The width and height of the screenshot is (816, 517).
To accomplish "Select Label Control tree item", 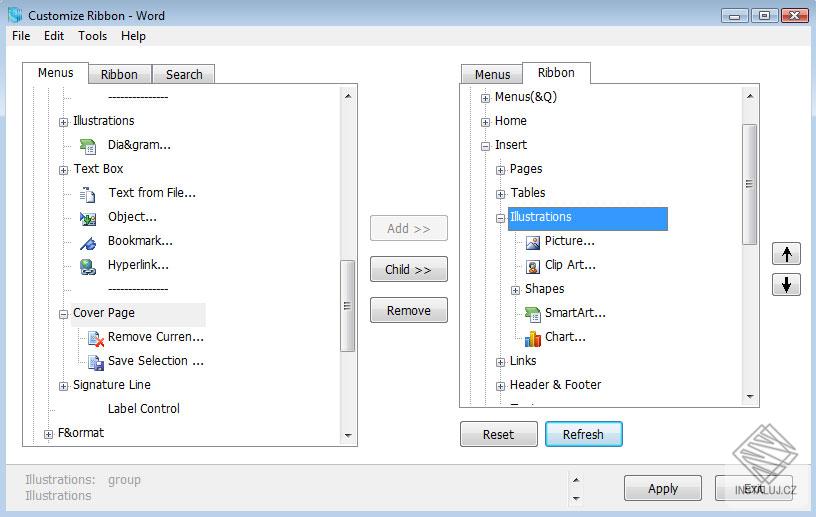I will coord(144,409).
